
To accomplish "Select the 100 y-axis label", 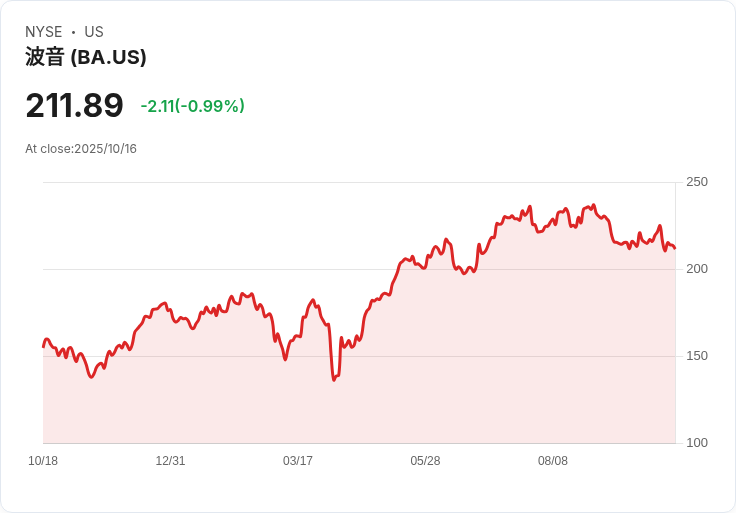I will click(696, 443).
